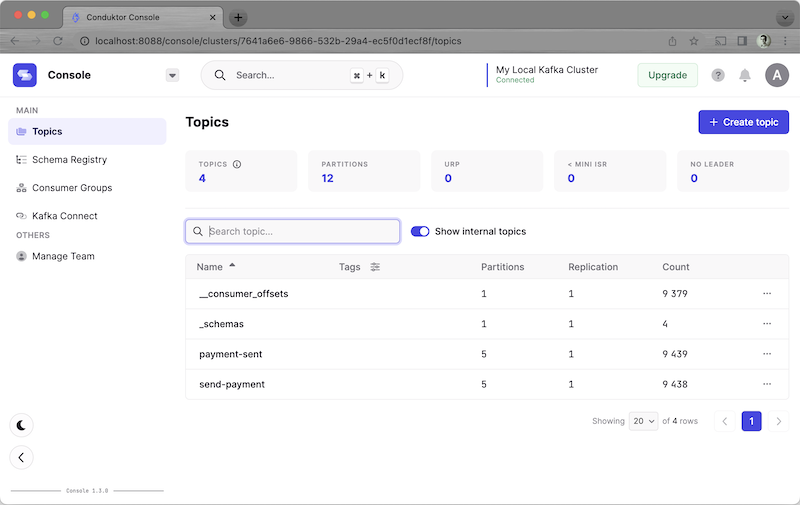
Task: Open the _schemas topic
Action: (221, 324)
